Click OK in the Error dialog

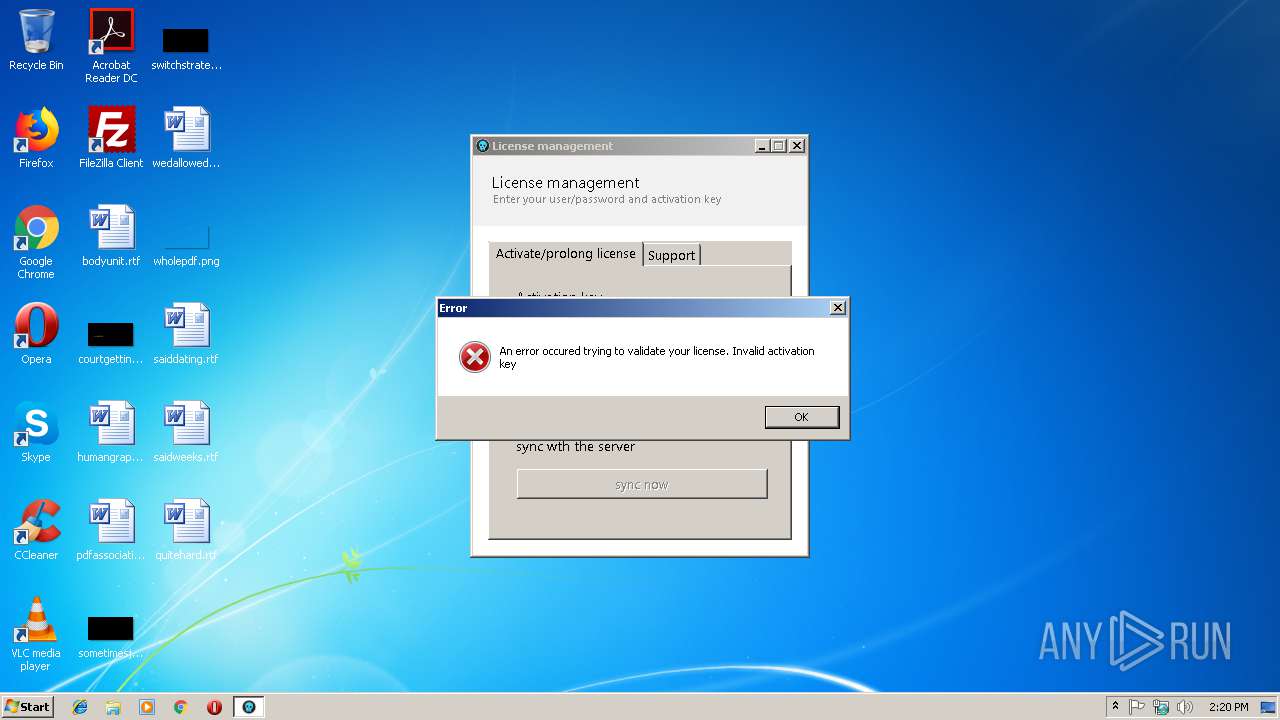tap(801, 417)
